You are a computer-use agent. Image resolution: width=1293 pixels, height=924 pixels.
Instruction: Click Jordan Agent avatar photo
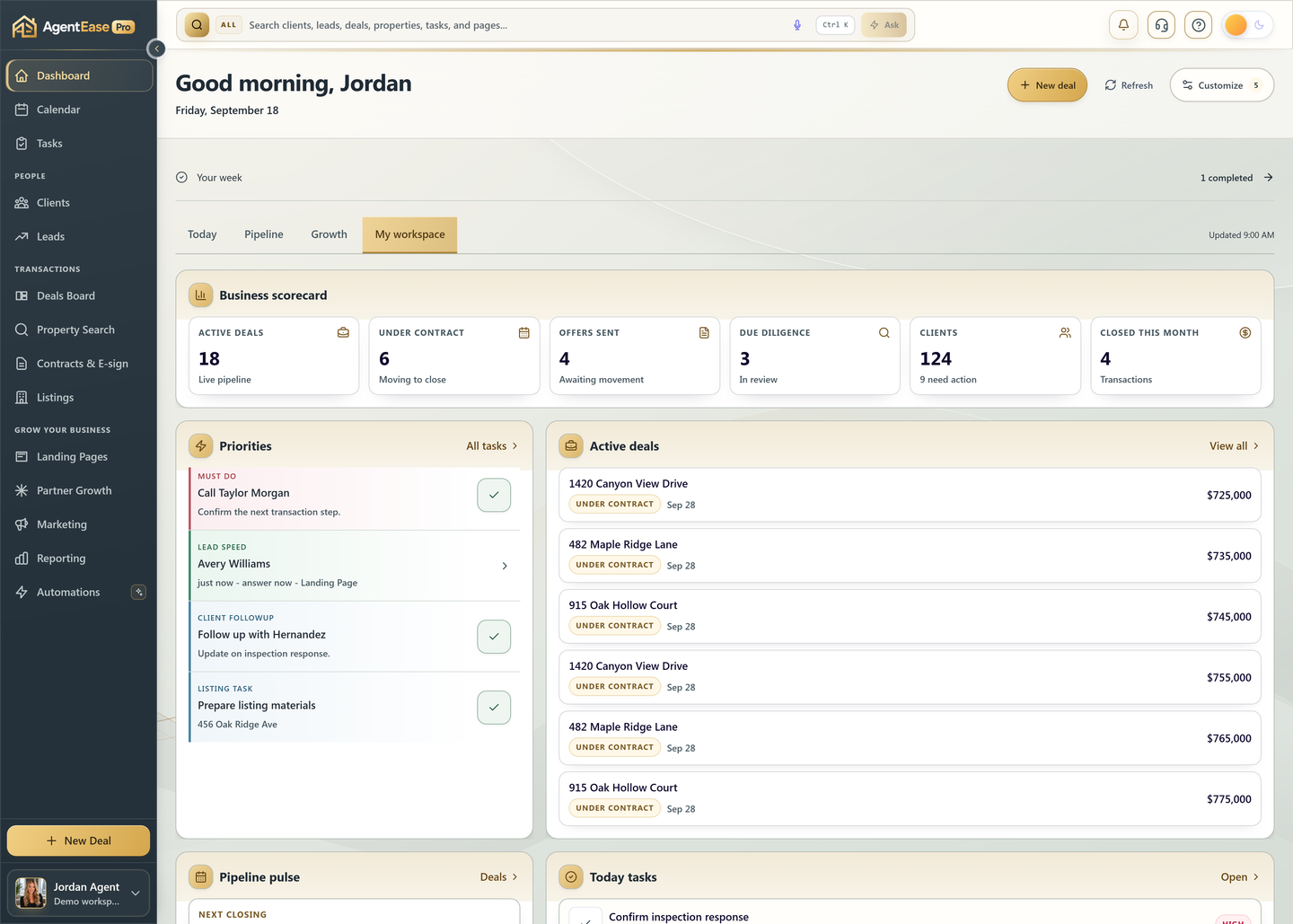[31, 893]
